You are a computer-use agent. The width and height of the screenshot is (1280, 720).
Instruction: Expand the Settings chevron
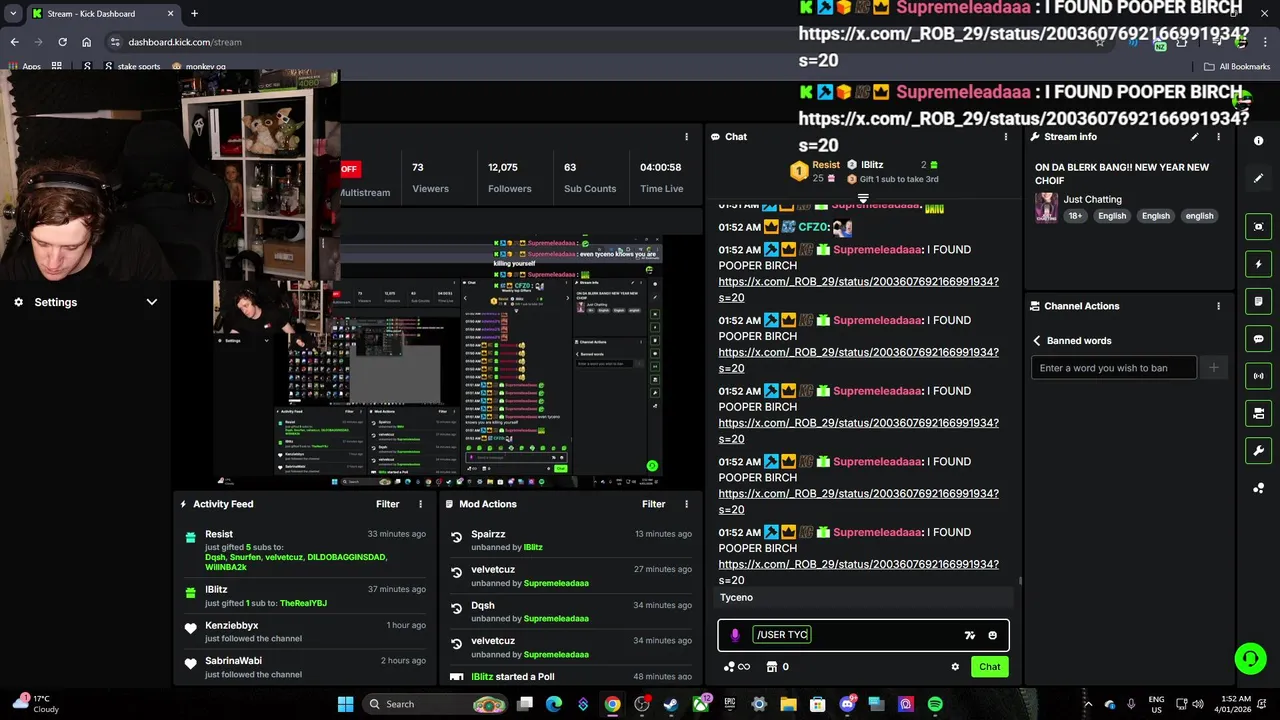[152, 302]
